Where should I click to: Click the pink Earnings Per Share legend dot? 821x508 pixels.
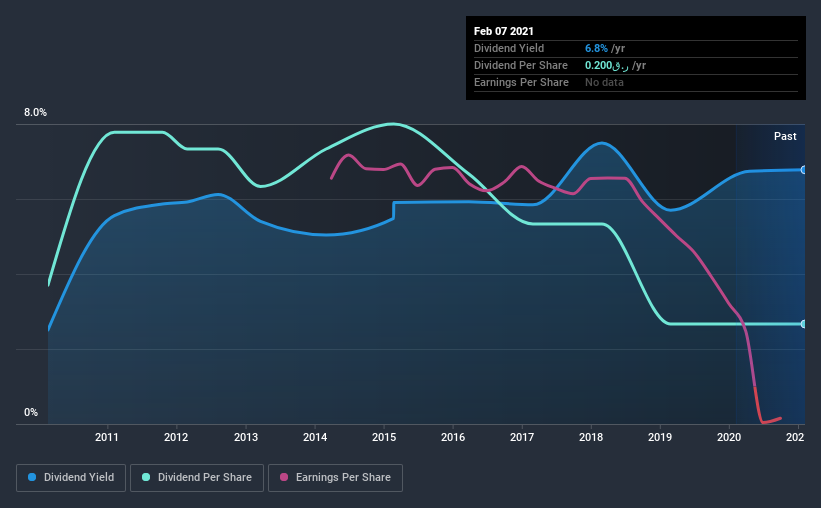click(284, 477)
